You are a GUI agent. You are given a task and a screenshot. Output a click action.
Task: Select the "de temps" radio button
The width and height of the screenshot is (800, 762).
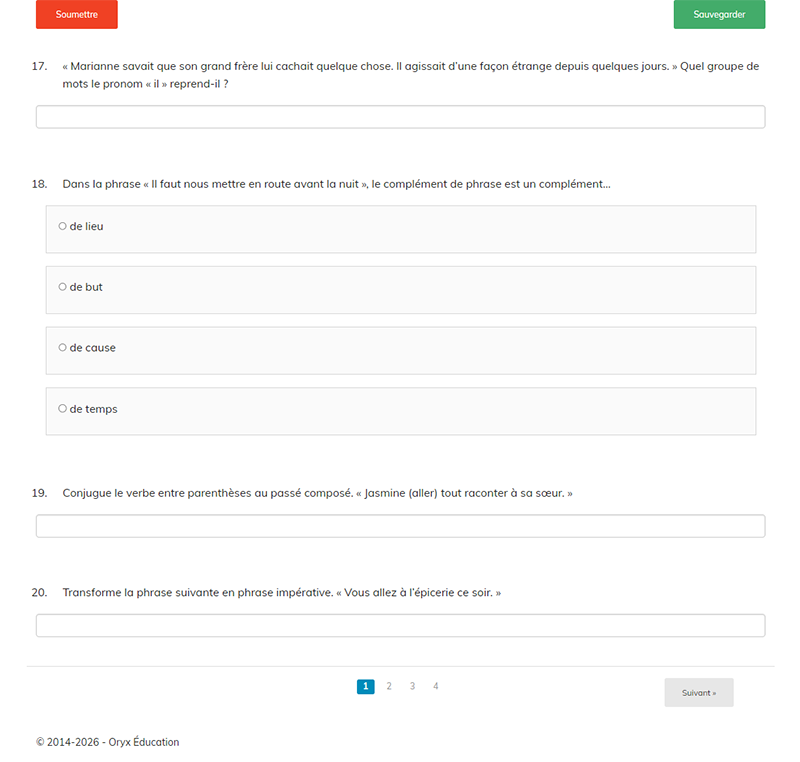(62, 409)
